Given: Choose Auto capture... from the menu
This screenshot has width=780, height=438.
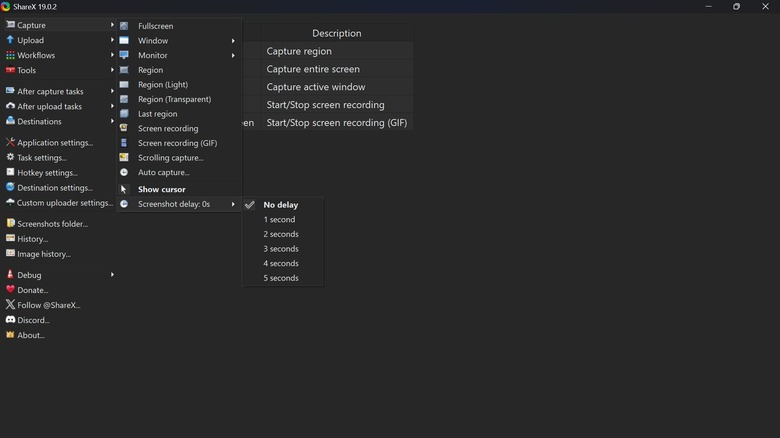Looking at the screenshot, I should point(180,172).
